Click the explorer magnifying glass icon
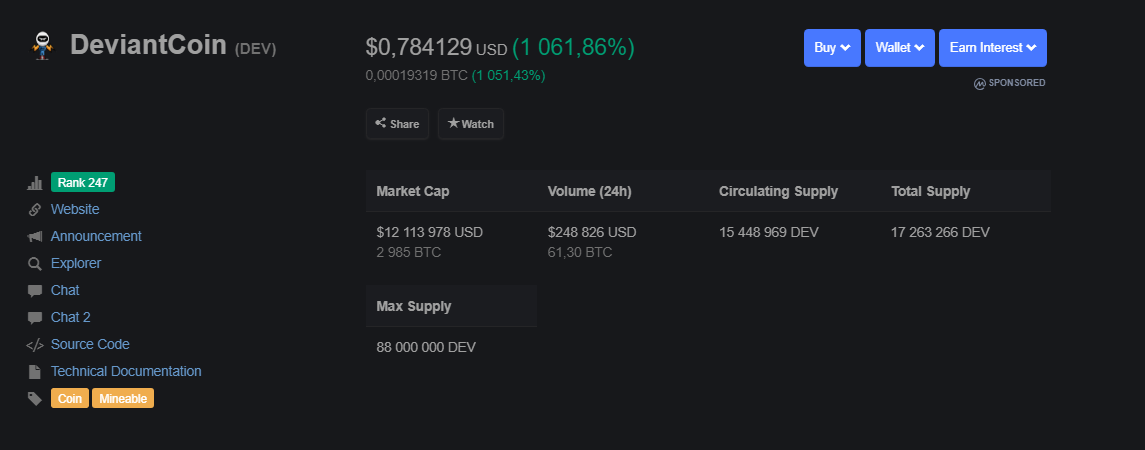Screen dimensions: 1145x450 click(x=35, y=264)
